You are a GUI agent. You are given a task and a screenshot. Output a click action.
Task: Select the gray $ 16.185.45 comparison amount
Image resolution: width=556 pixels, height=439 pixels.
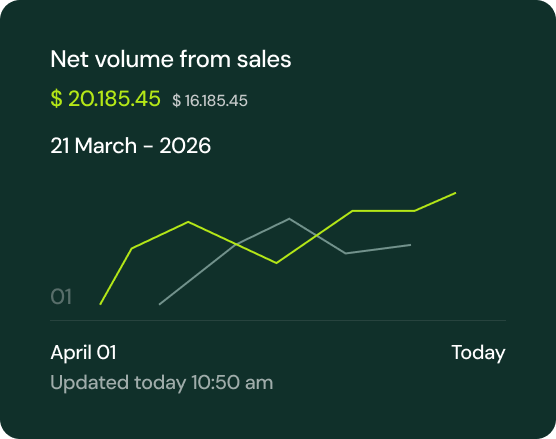click(x=210, y=100)
